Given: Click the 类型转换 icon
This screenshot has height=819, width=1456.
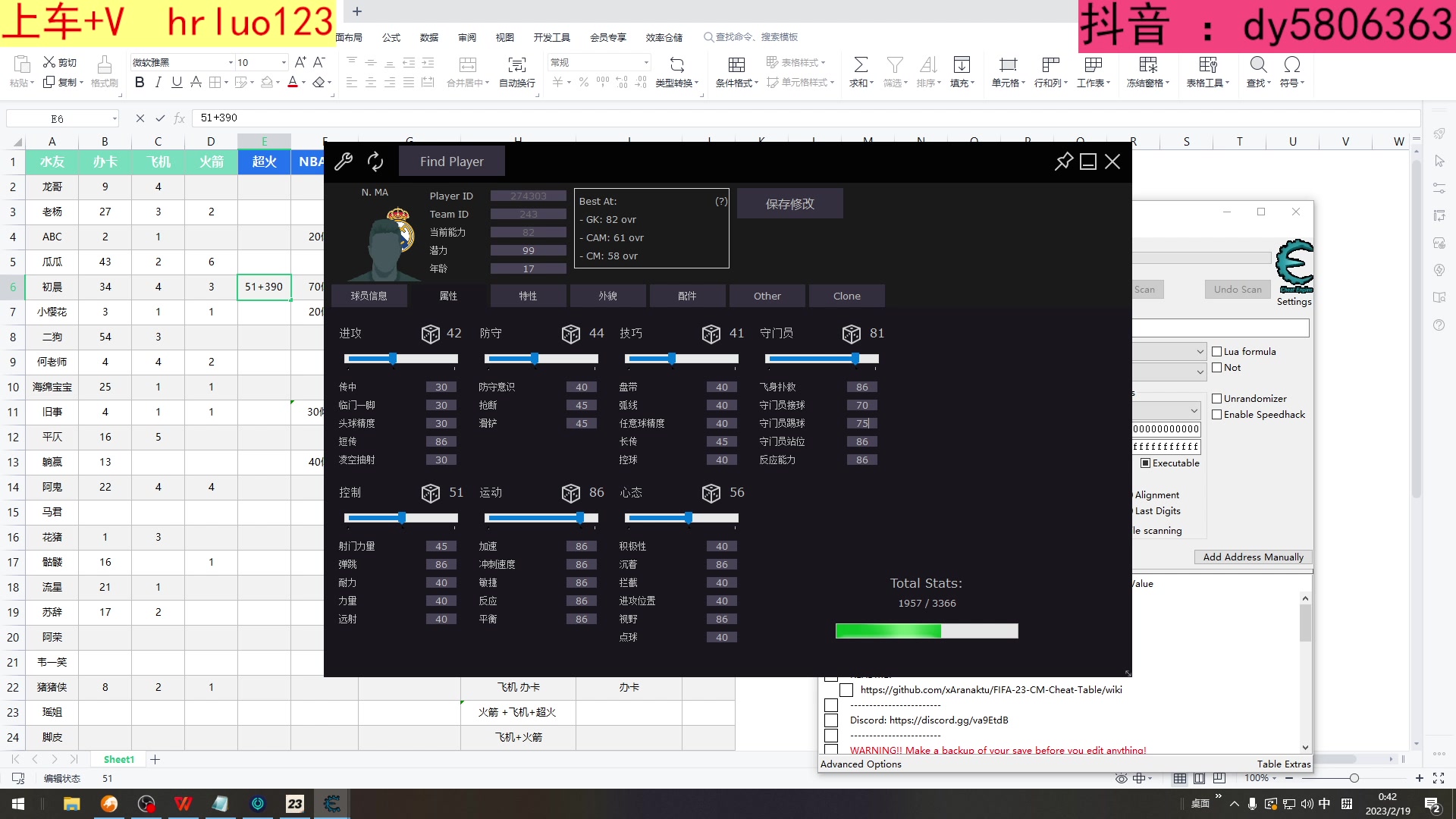Looking at the screenshot, I should (x=677, y=64).
